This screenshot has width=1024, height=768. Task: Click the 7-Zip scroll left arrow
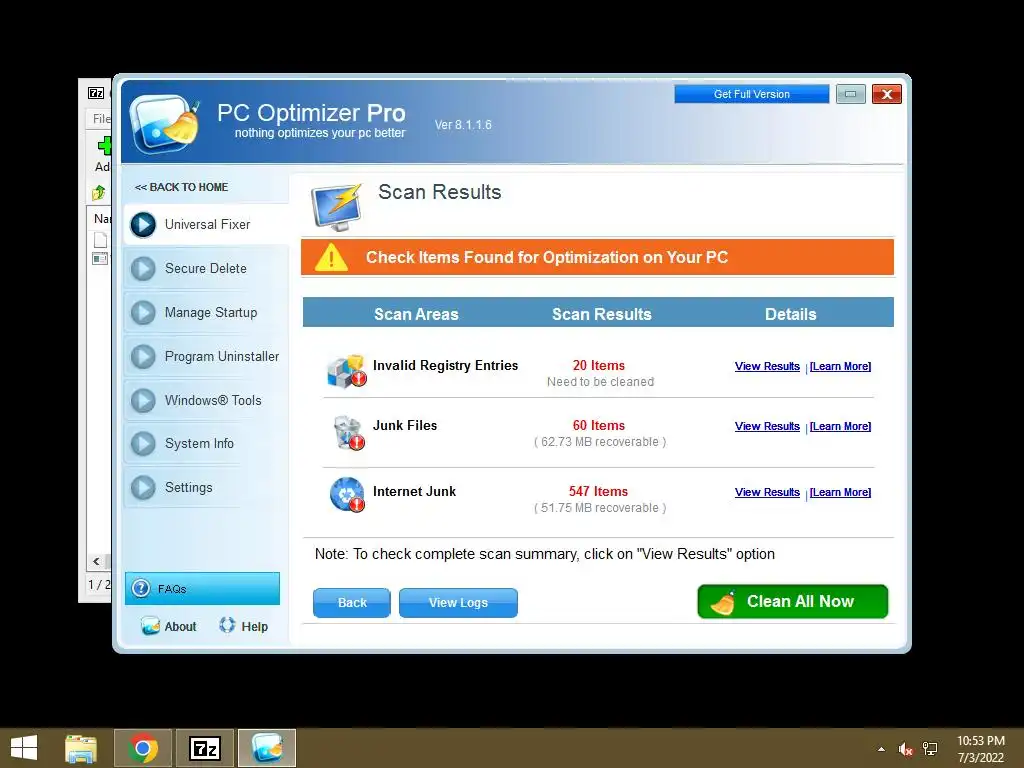pyautogui.click(x=97, y=561)
